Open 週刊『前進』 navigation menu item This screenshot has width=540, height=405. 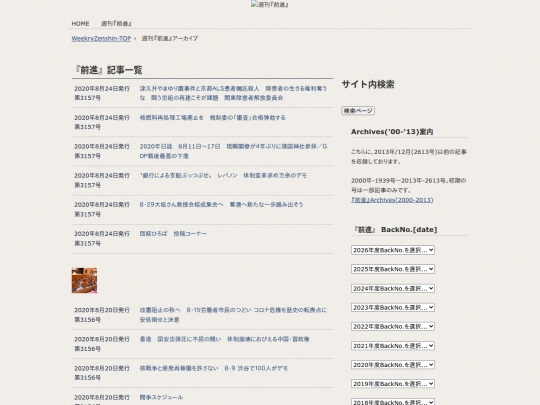[116, 23]
